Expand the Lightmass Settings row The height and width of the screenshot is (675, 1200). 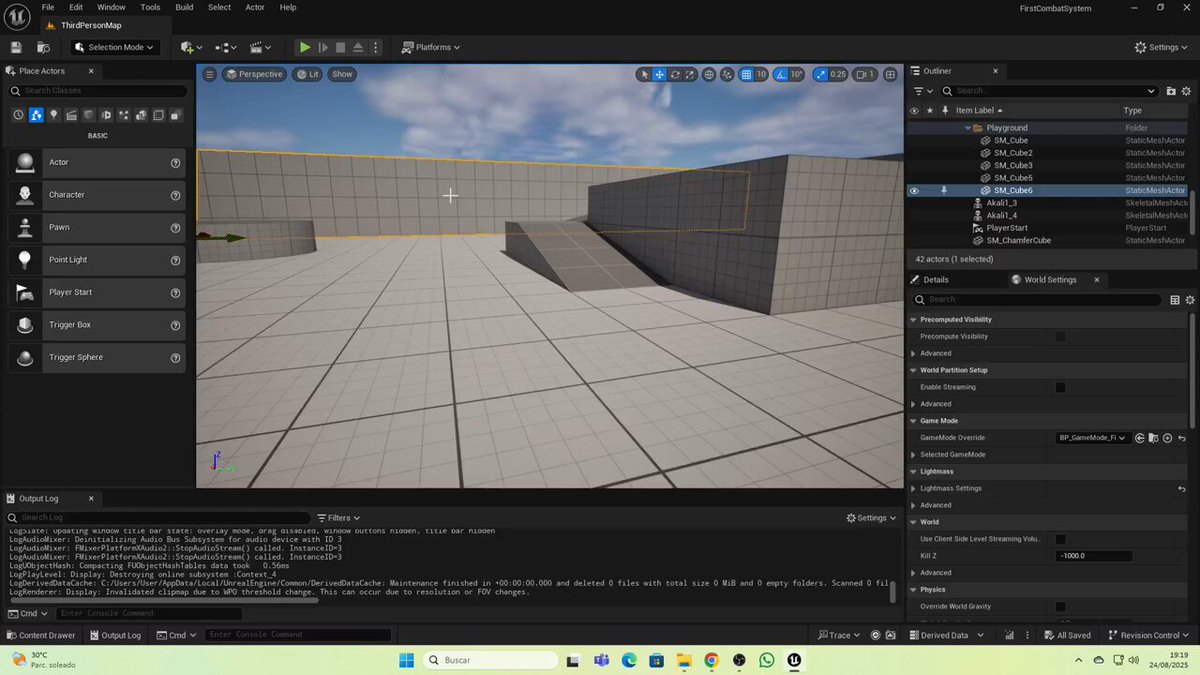pyautogui.click(x=913, y=488)
